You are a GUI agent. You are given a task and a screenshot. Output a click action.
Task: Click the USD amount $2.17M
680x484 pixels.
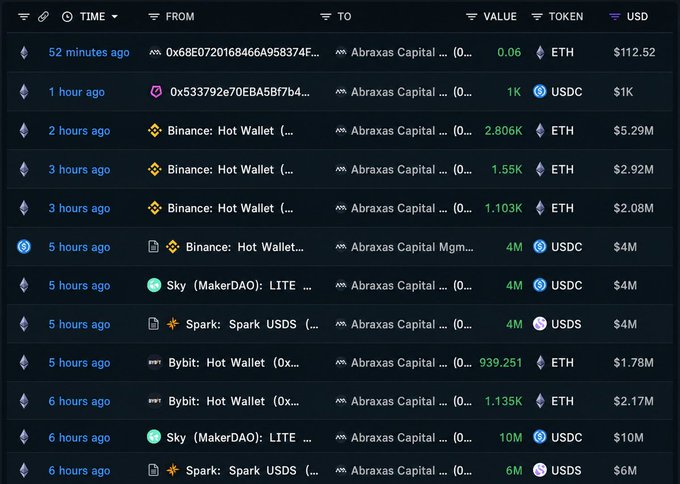click(634, 401)
